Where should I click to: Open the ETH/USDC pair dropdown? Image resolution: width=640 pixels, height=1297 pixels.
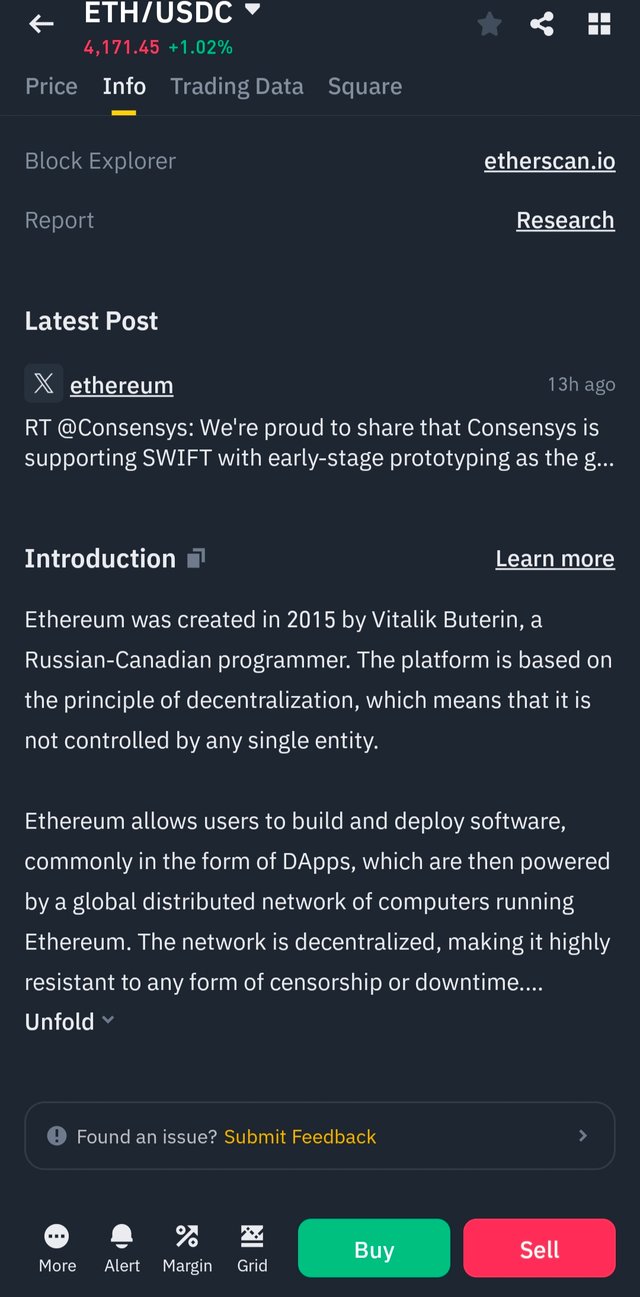tap(252, 10)
